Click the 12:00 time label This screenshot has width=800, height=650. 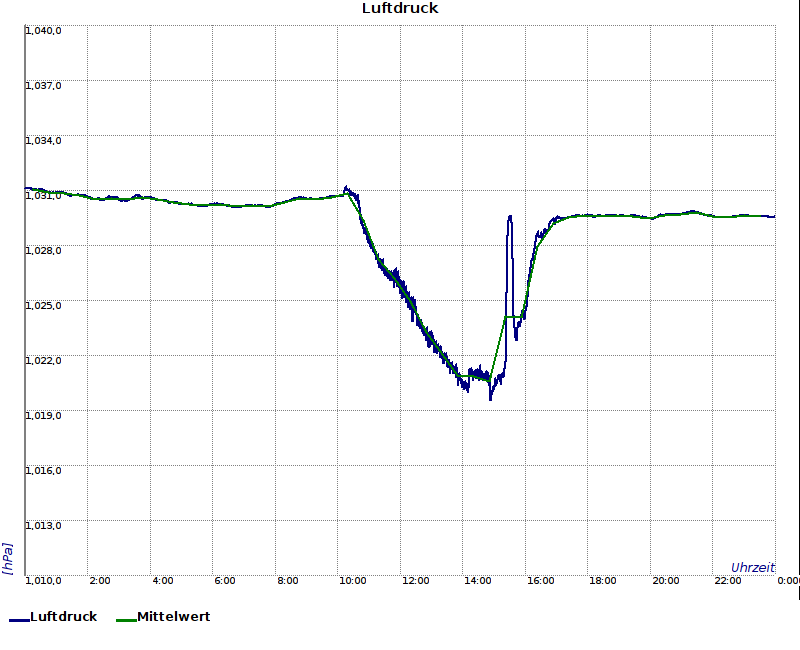click(415, 581)
